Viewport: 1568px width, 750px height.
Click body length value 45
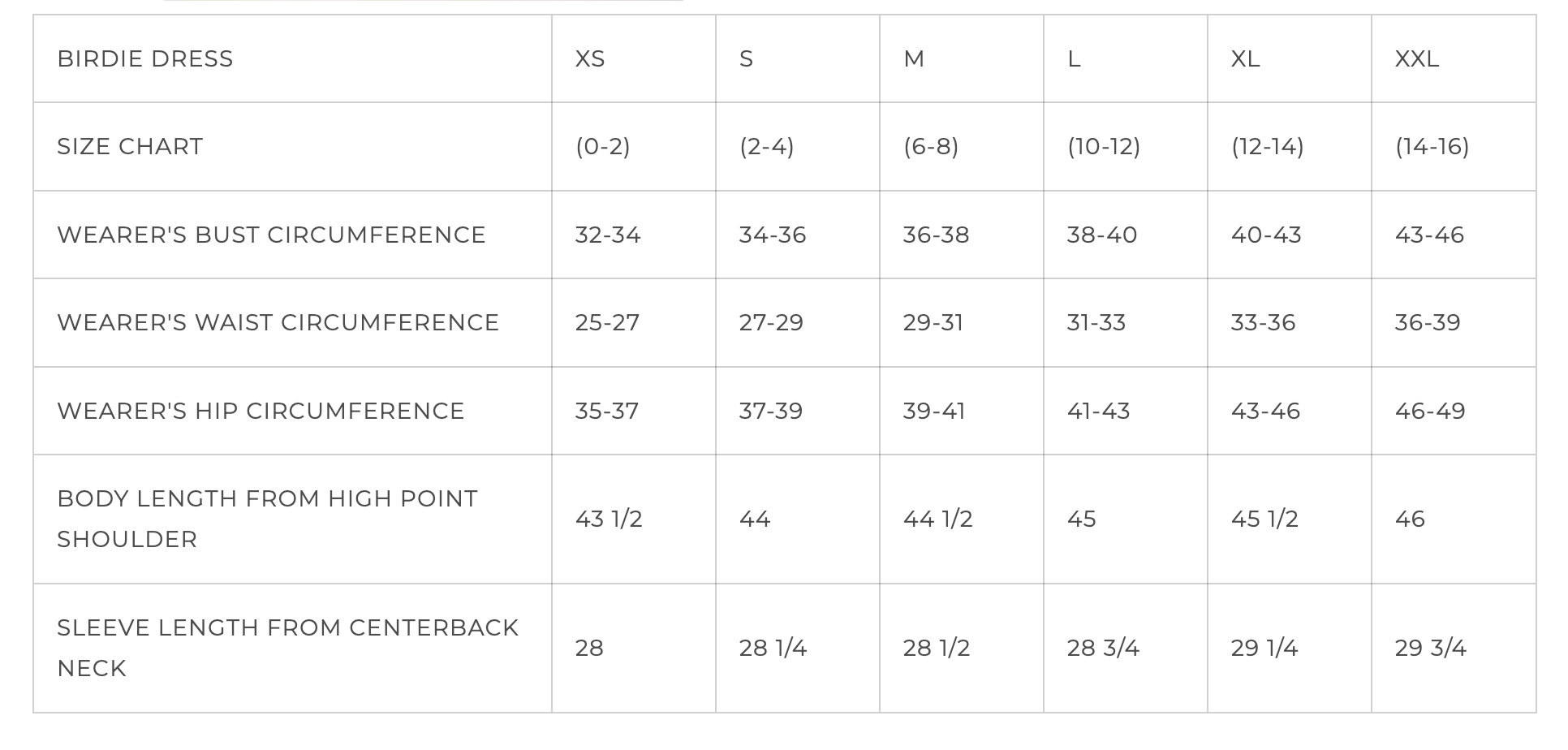[1081, 519]
